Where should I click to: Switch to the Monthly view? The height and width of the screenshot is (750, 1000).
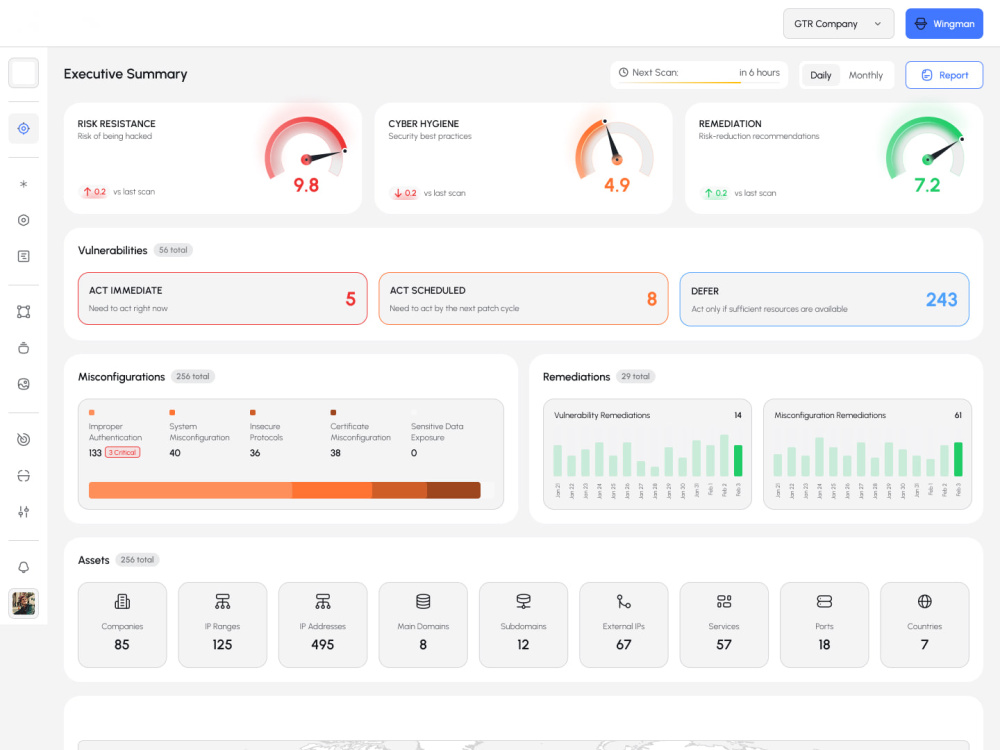[x=865, y=75]
